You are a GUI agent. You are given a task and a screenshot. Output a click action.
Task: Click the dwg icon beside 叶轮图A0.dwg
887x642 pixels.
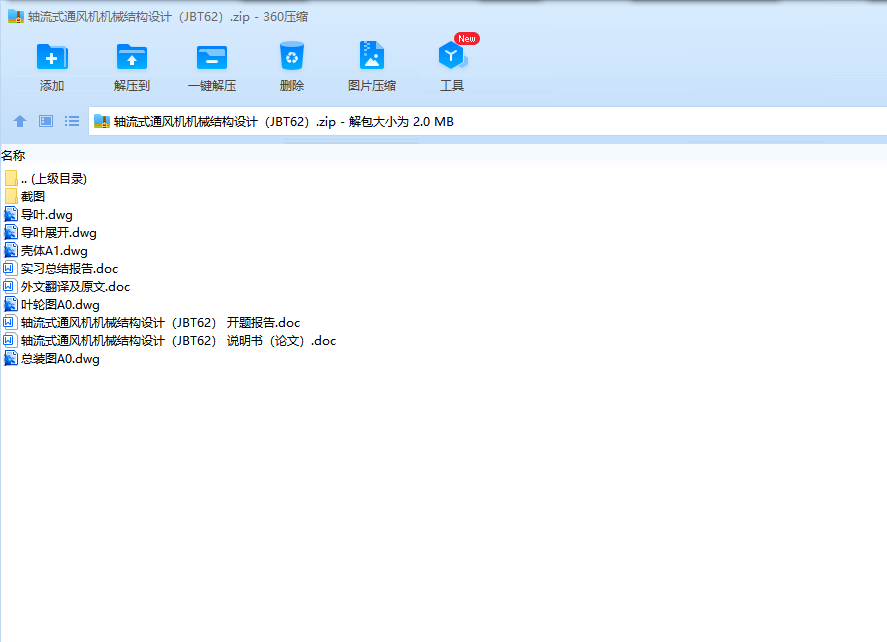coord(11,305)
